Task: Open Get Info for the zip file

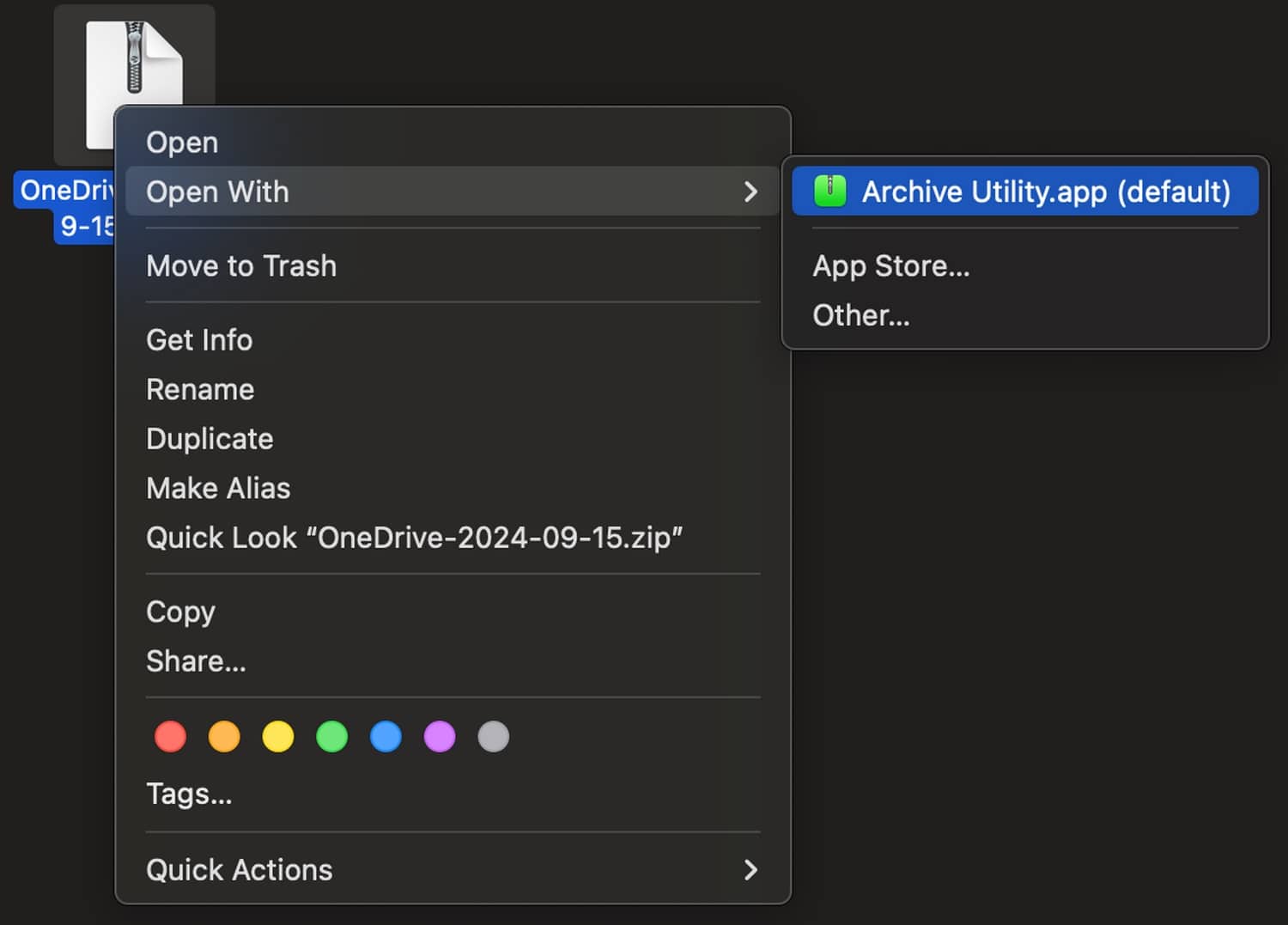Action: pyautogui.click(x=199, y=340)
